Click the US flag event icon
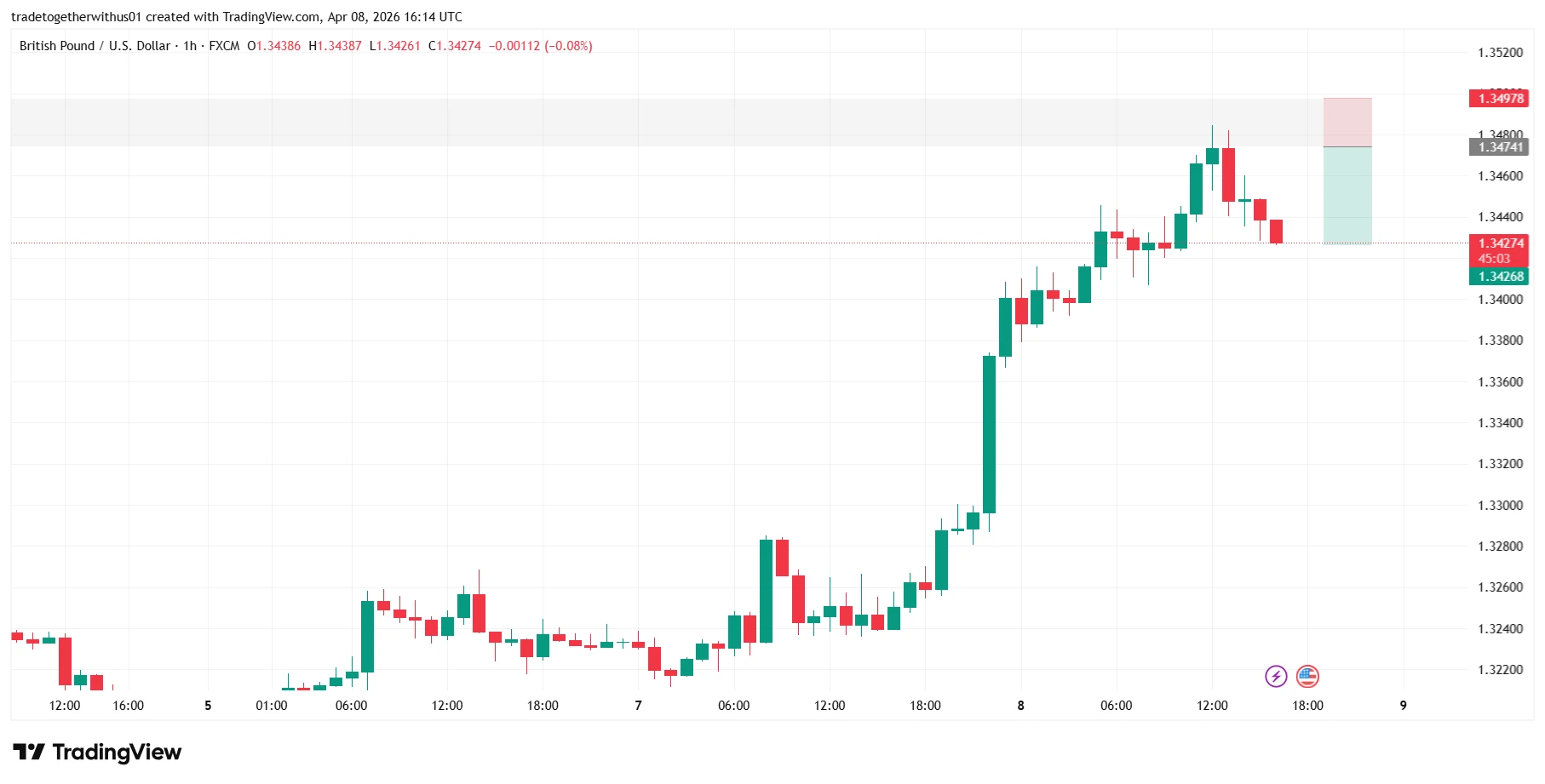1545x784 pixels. click(x=1307, y=677)
